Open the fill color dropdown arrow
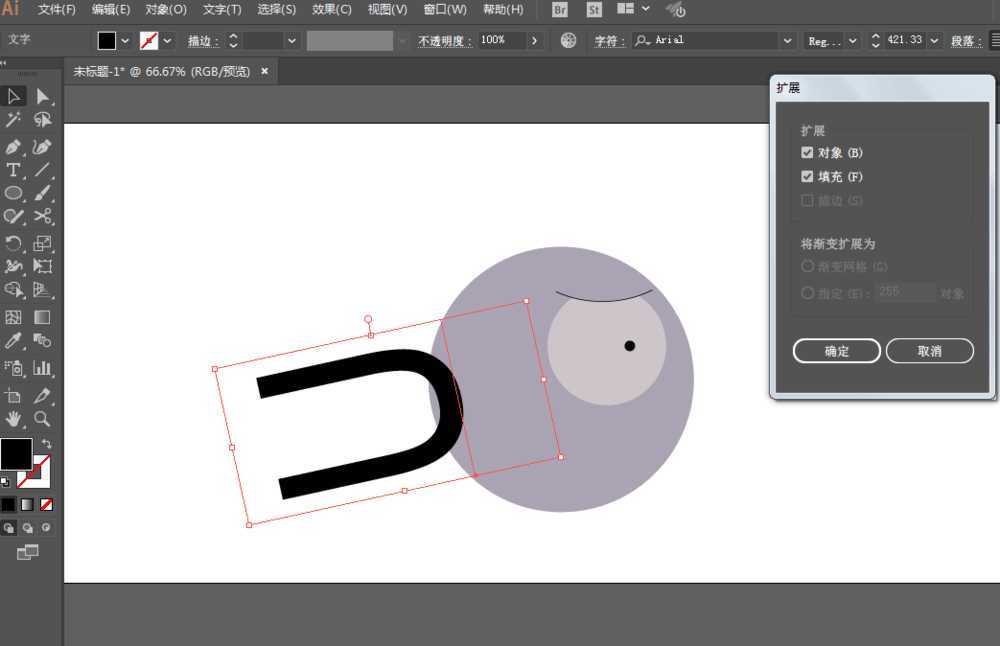Viewport: 1000px width, 646px height. point(125,41)
